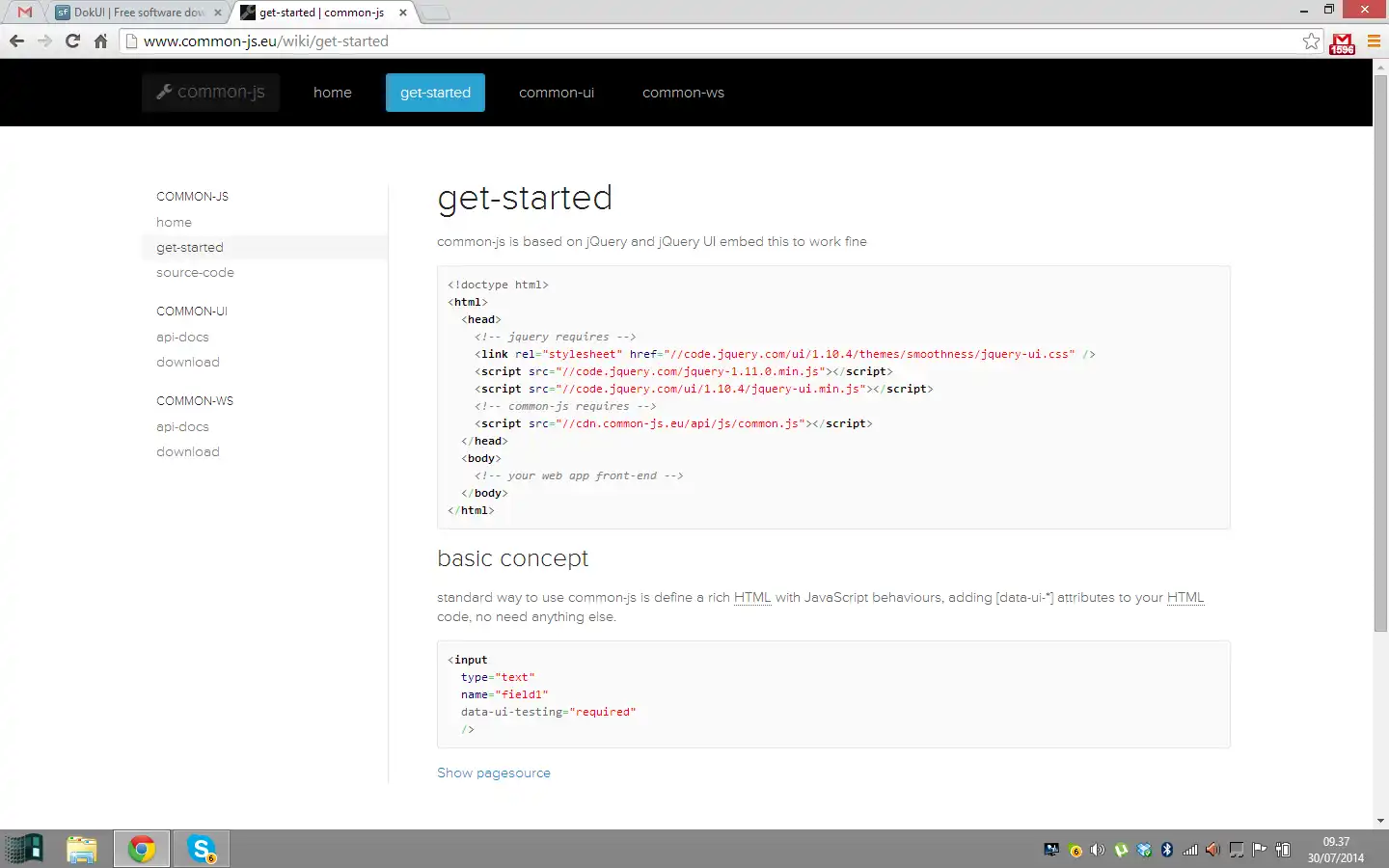
Task: Click the scrollbar up arrow
Action: pyautogui.click(x=1380, y=67)
